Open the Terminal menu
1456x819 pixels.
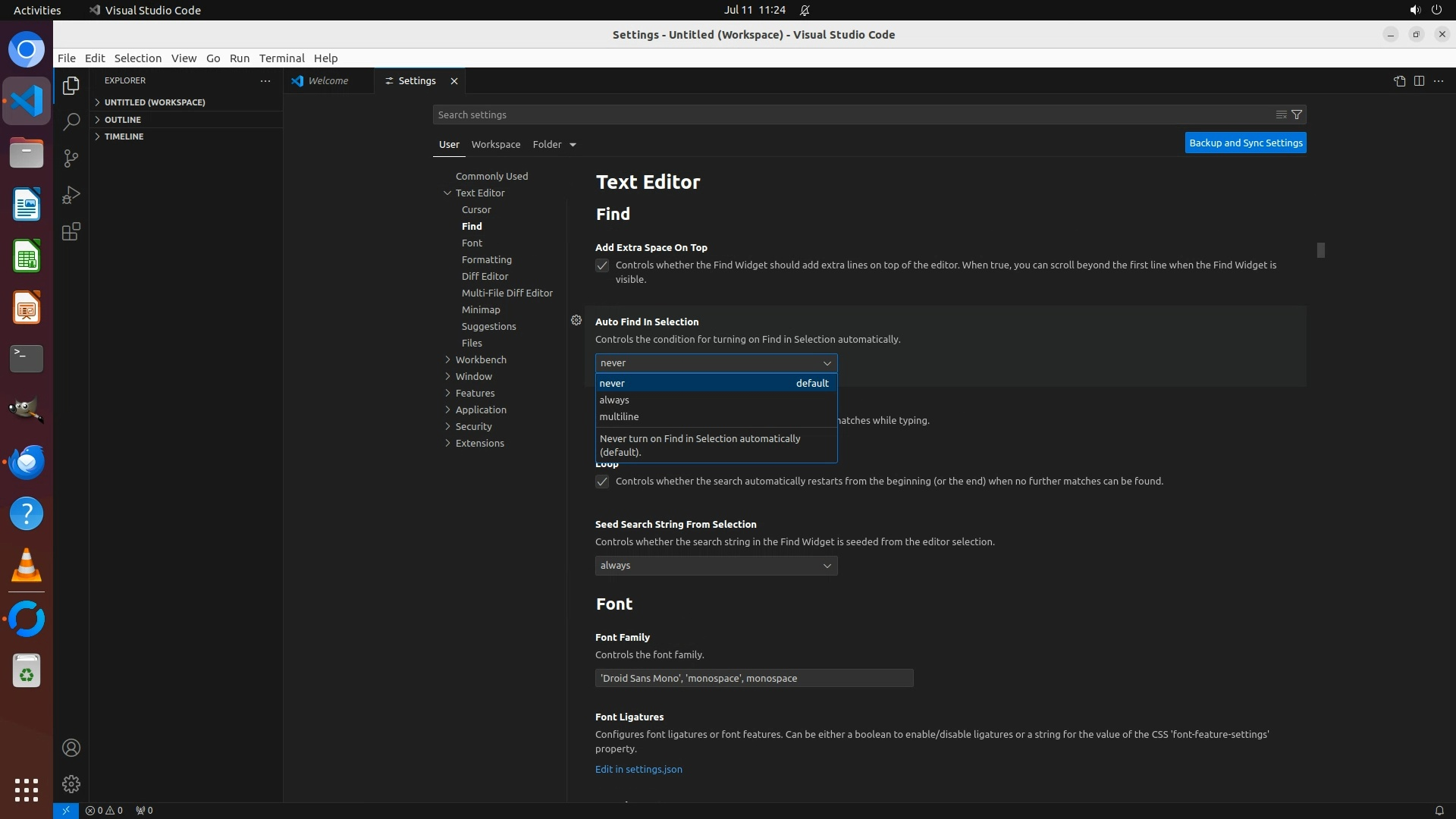[281, 58]
